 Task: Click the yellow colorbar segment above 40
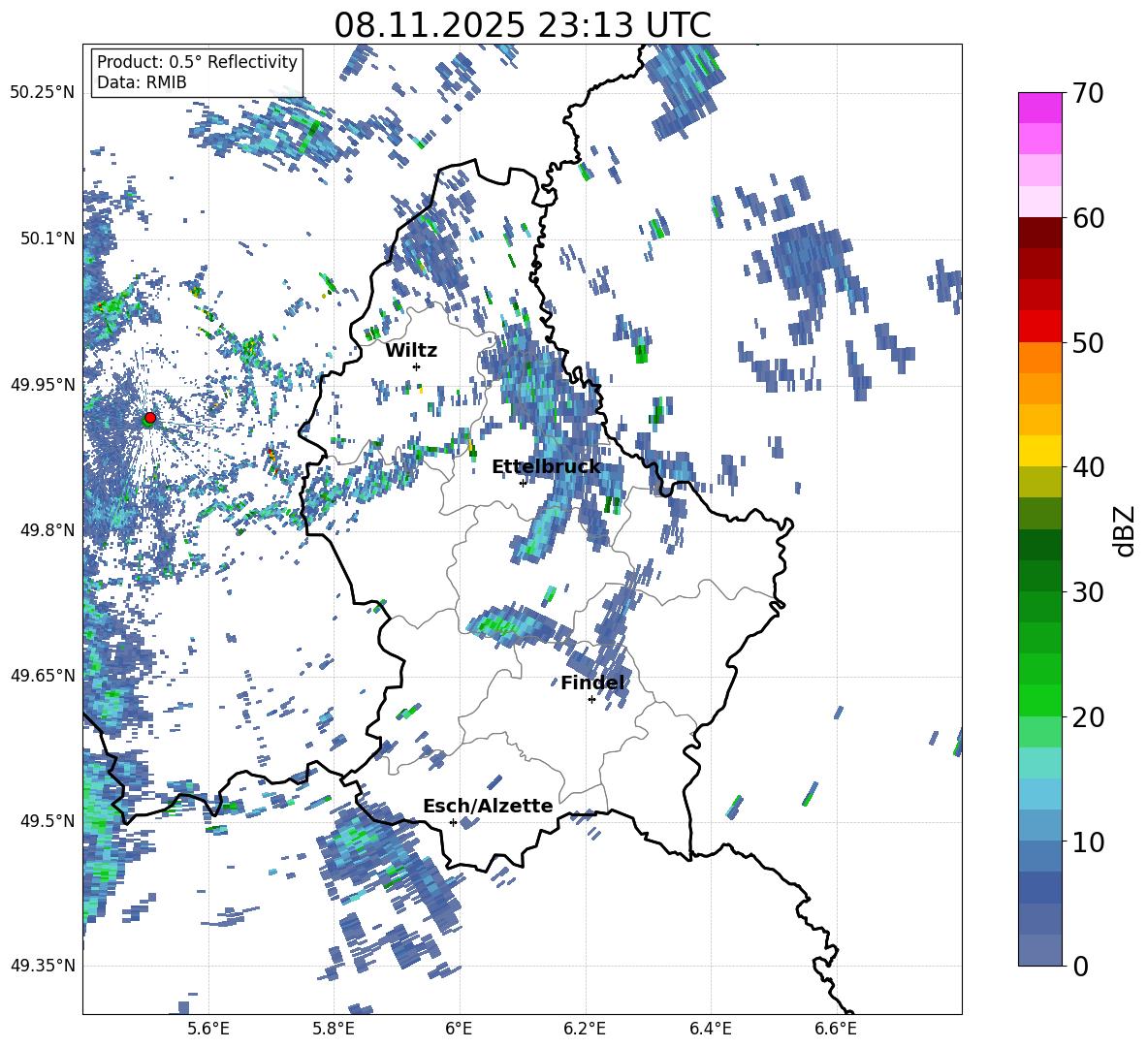[1039, 451]
